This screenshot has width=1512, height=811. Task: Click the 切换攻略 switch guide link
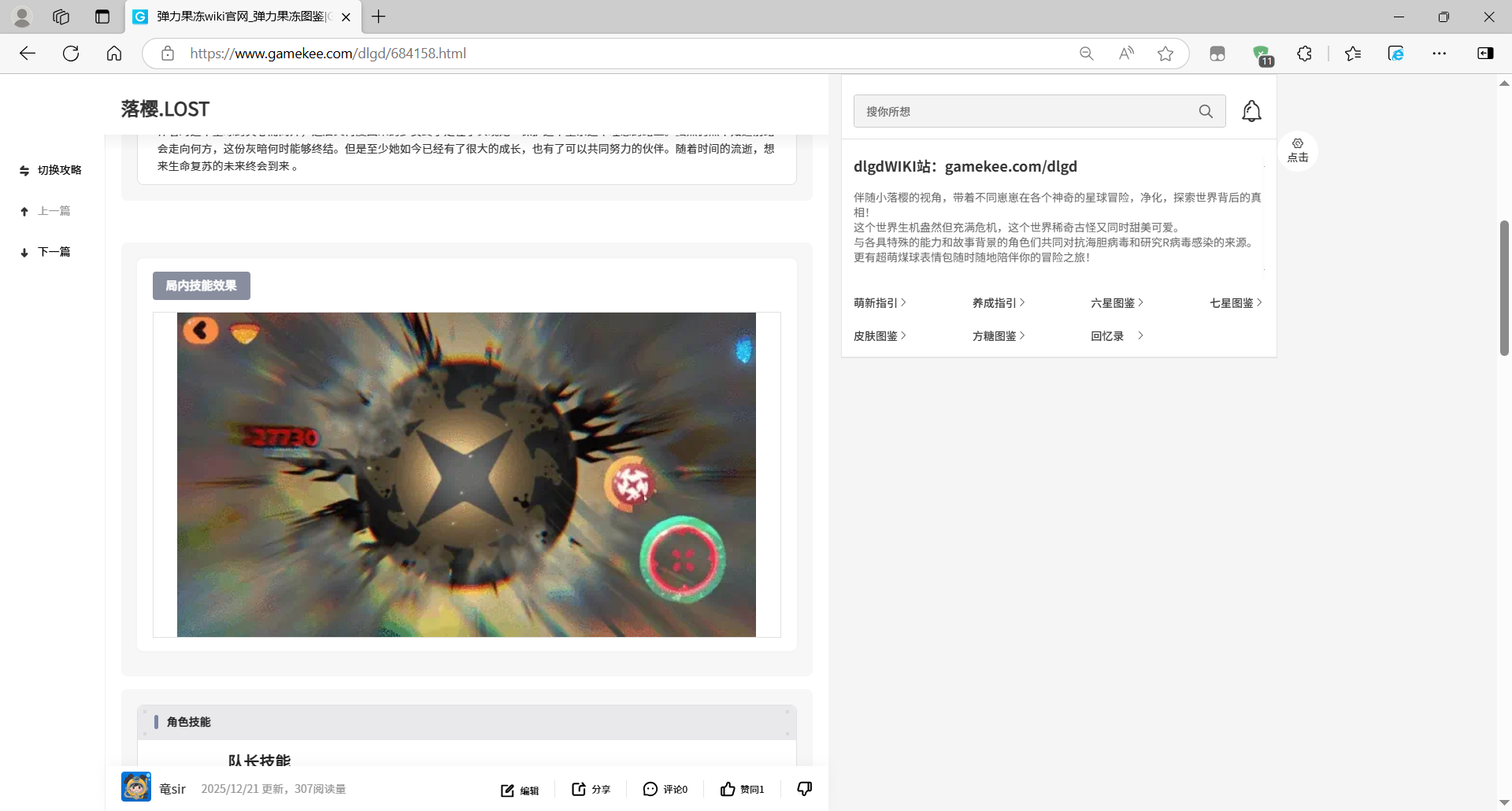pos(51,170)
